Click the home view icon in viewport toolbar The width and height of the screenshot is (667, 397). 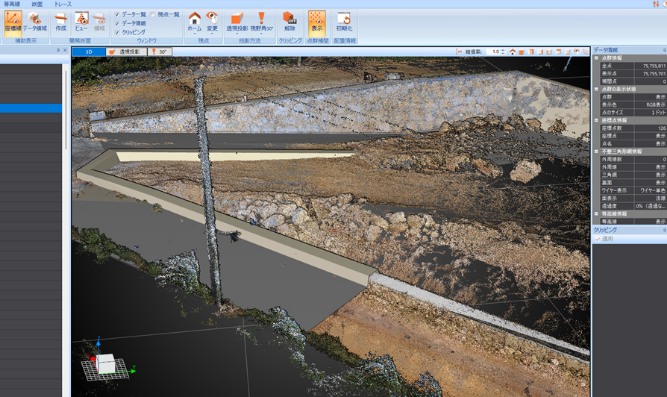513,51
